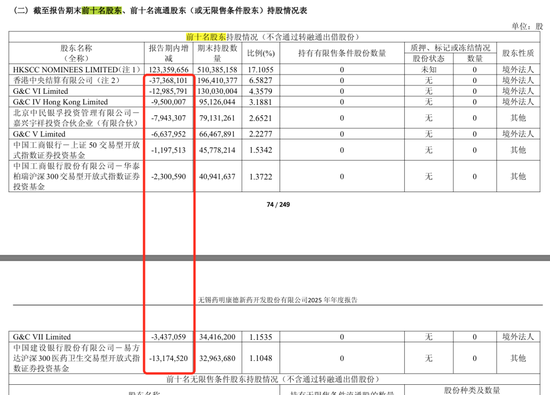Click the 香港中央结算有限公司 row name
Screen dimensions: 550x395
(x=66, y=80)
